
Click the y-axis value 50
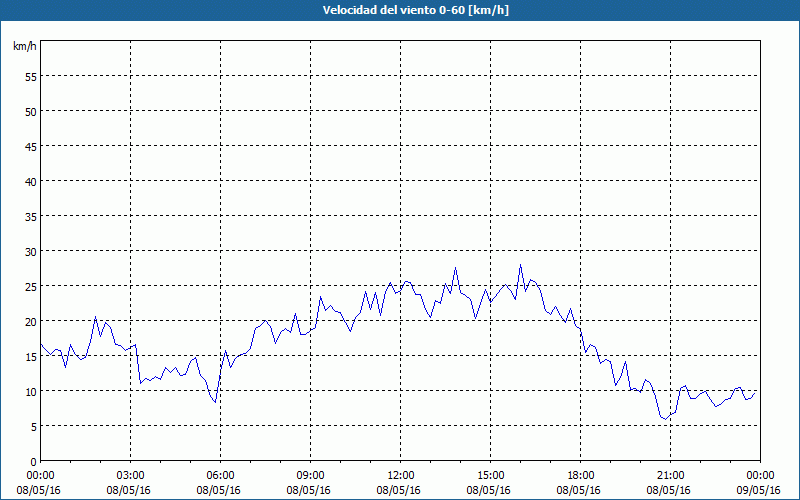31,112
